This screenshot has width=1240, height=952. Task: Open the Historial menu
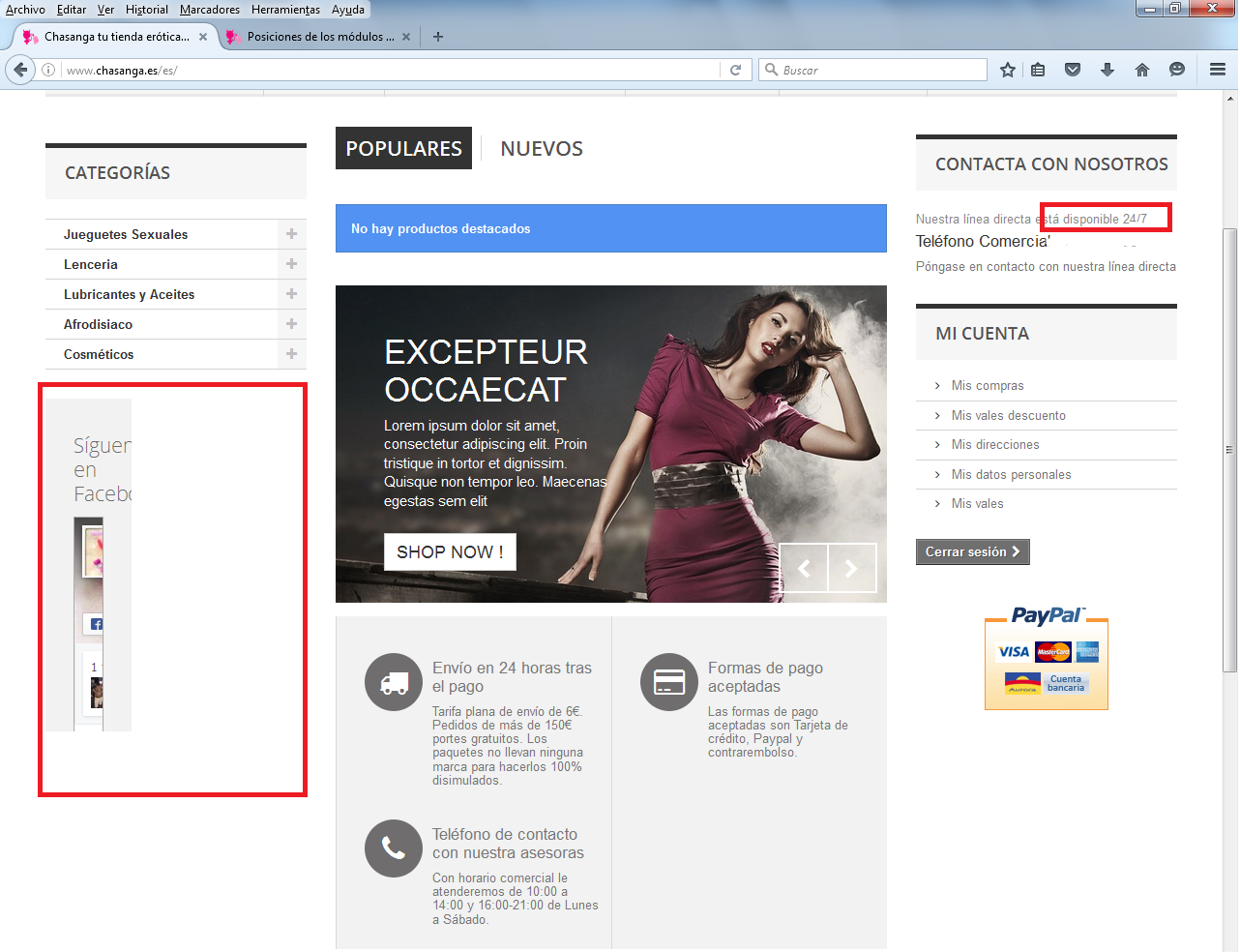(x=147, y=10)
